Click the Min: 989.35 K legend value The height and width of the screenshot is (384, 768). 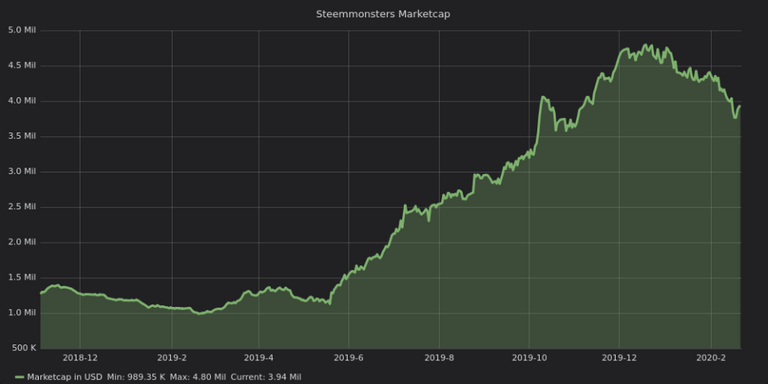point(137,377)
